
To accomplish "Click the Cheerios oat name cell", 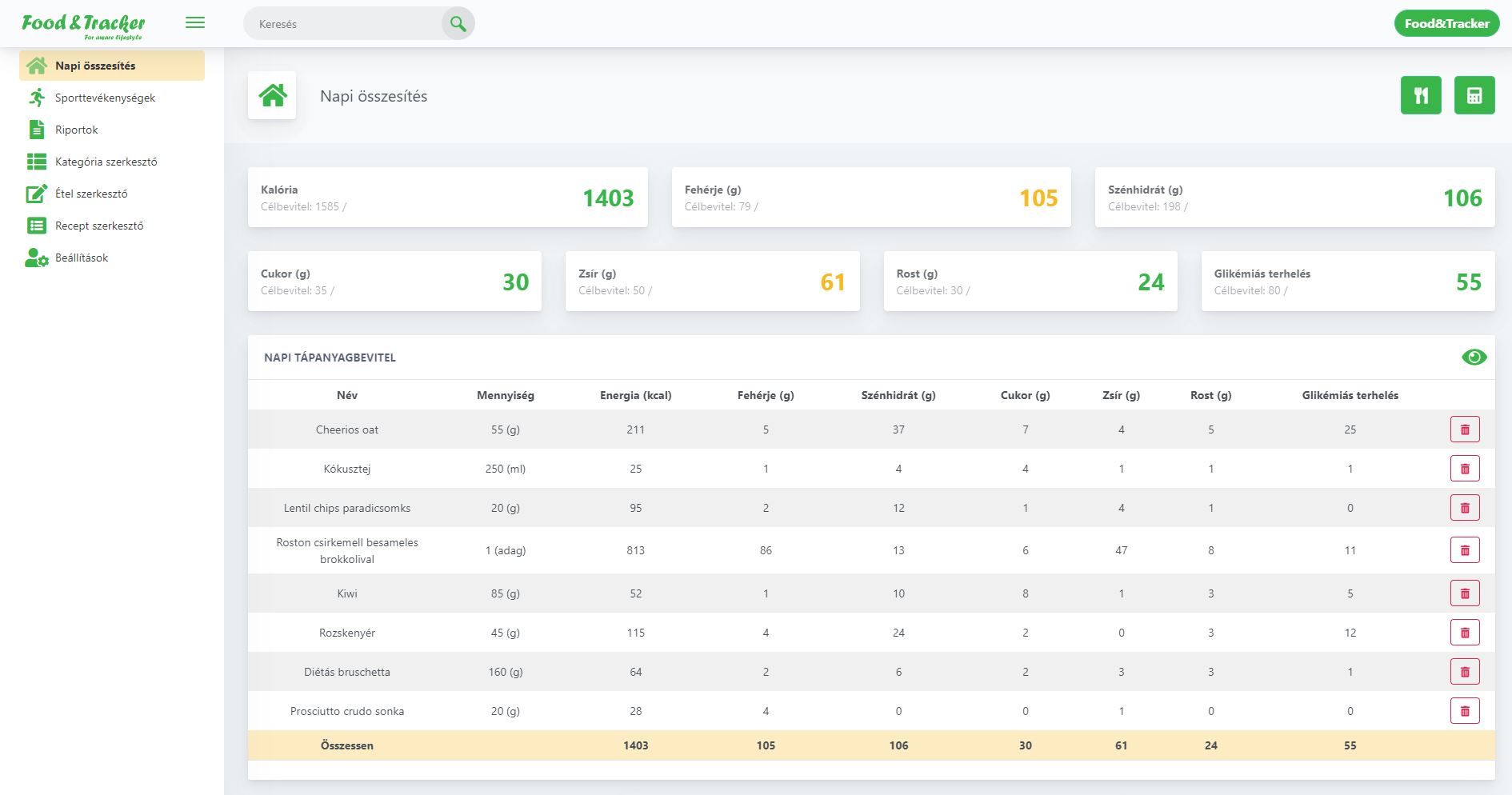I will click(x=347, y=429).
